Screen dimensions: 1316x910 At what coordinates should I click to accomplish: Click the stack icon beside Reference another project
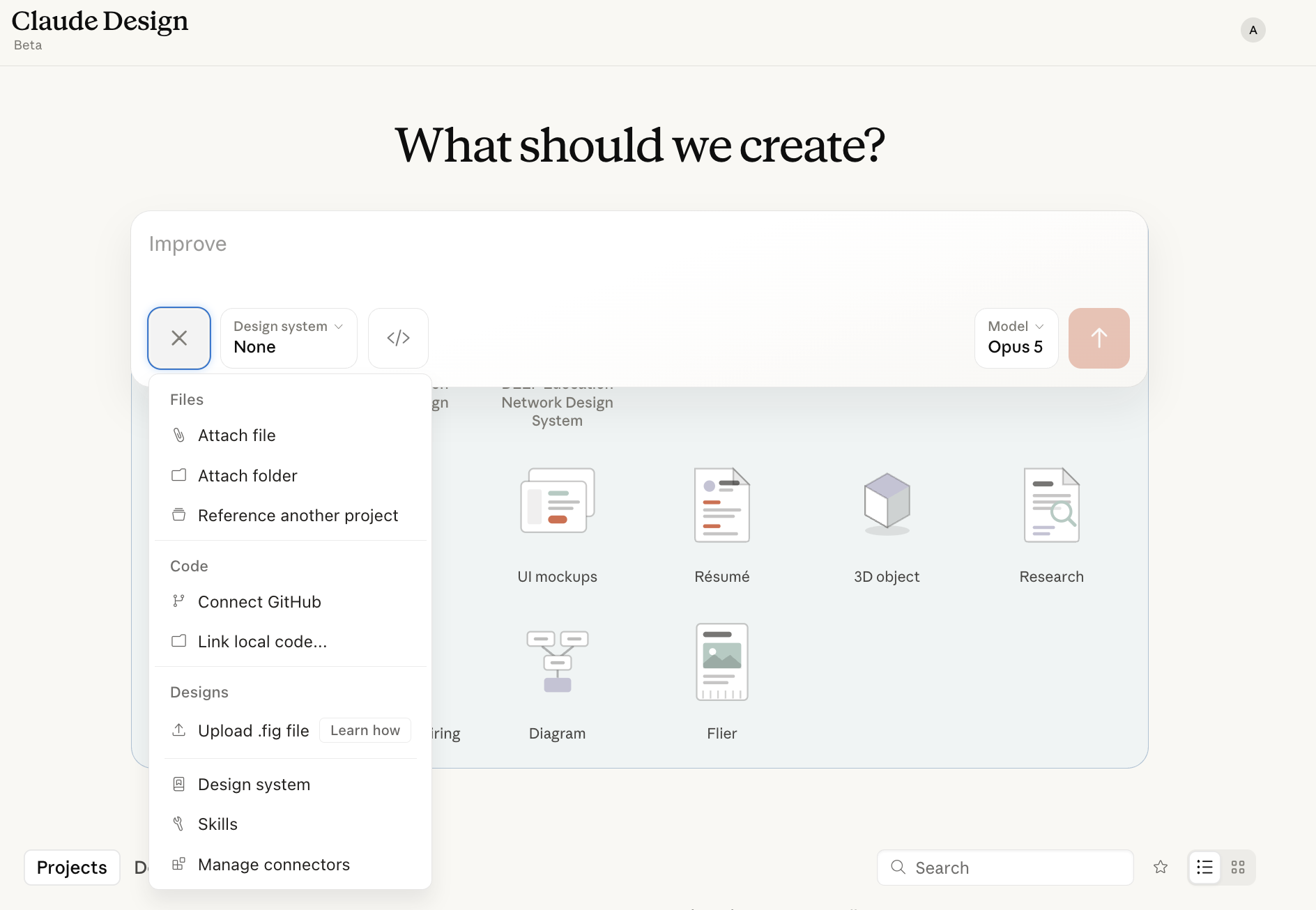pos(179,515)
